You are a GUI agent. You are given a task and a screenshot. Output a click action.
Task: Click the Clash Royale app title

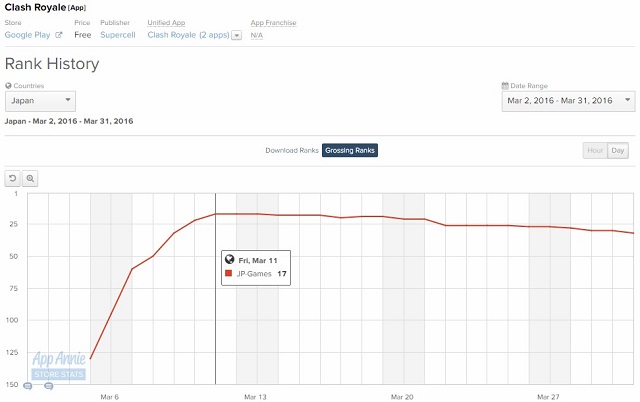coord(35,7)
